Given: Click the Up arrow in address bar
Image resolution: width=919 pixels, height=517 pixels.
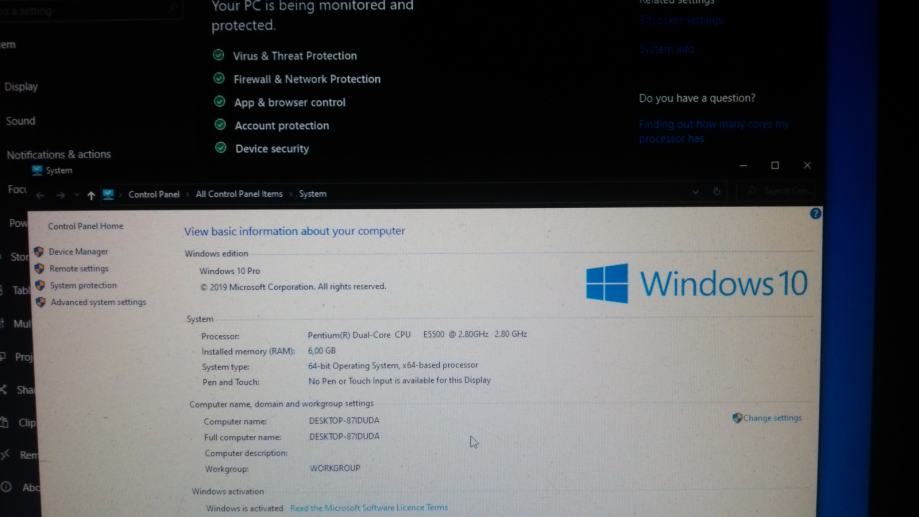Looking at the screenshot, I should (91, 195).
